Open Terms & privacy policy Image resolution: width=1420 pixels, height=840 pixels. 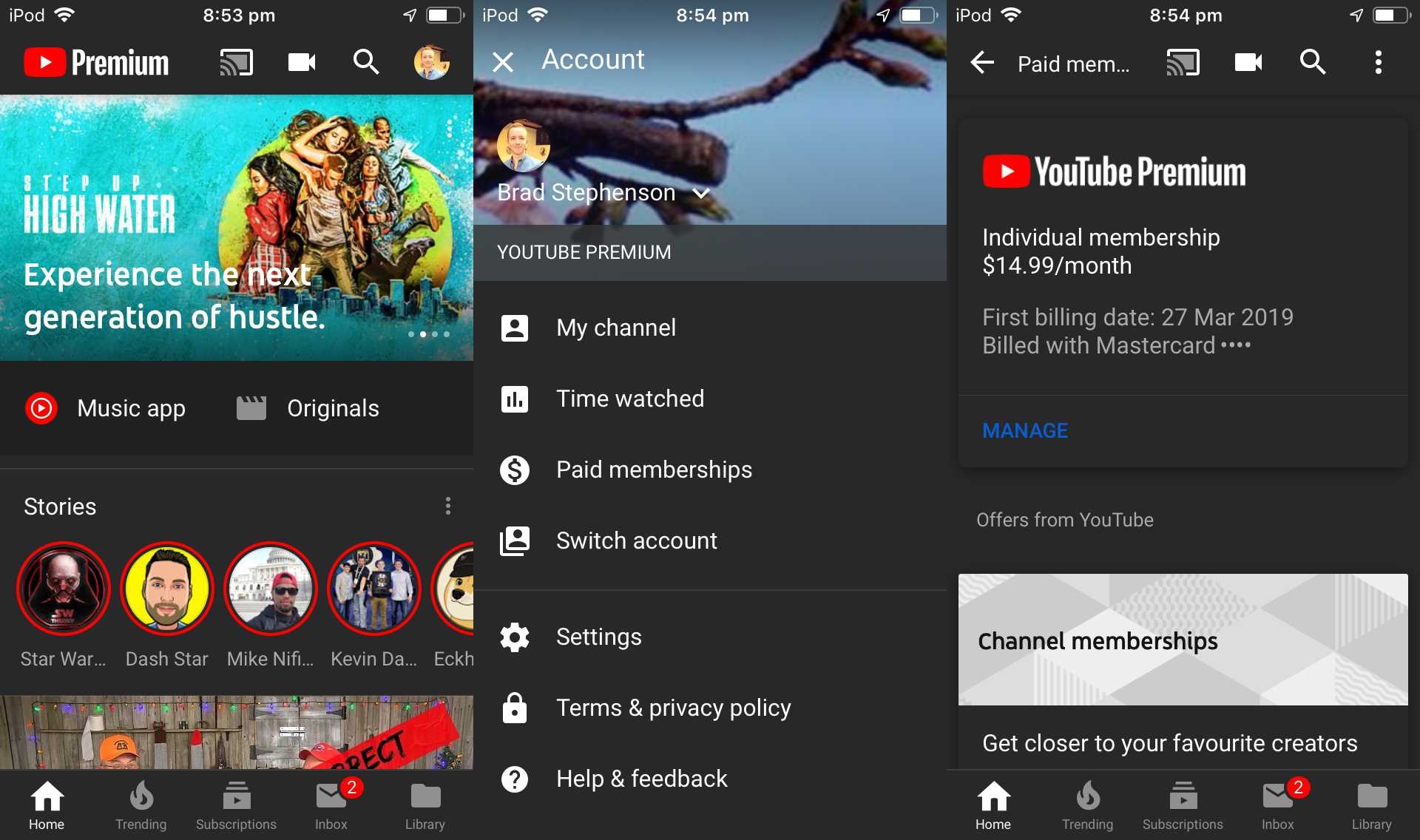710,708
